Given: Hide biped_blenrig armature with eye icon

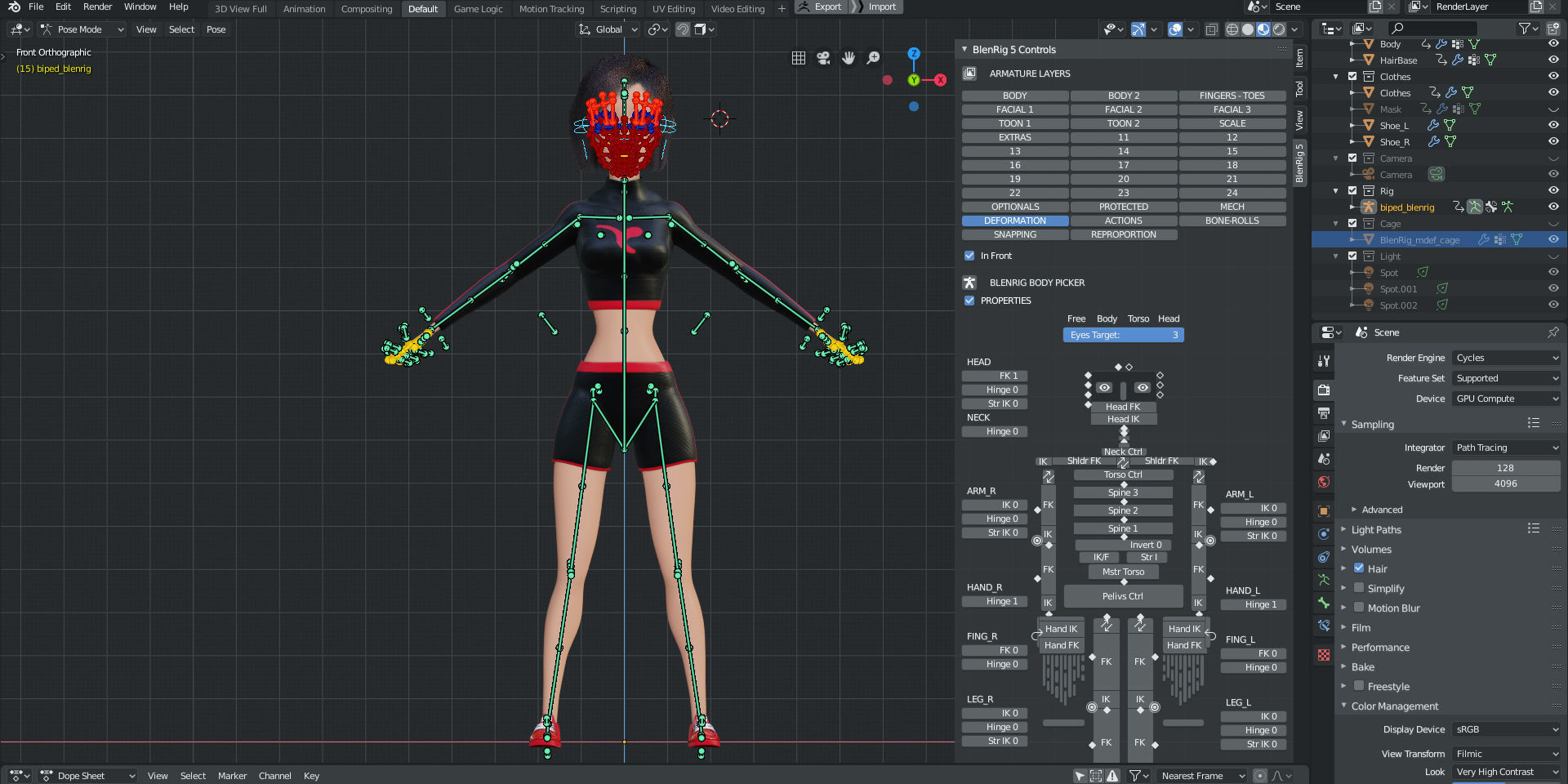Looking at the screenshot, I should [1553, 207].
